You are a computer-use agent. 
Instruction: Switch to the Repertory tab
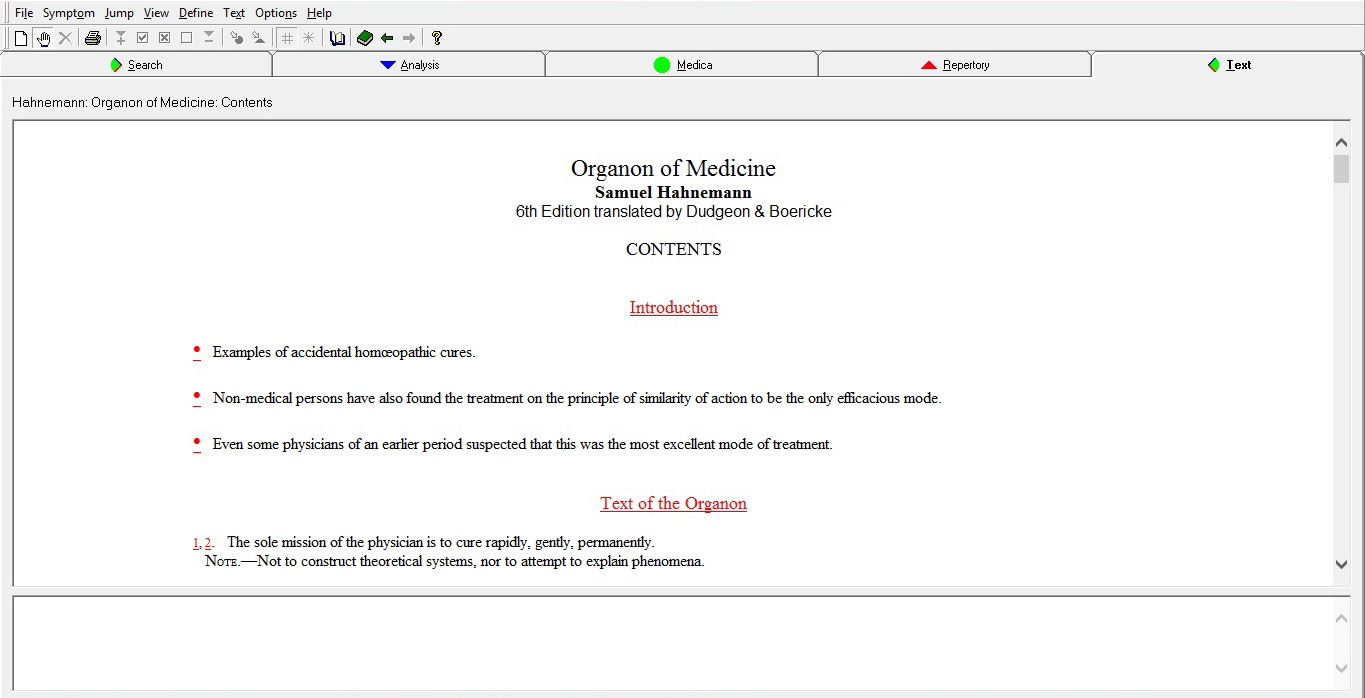[x=955, y=65]
